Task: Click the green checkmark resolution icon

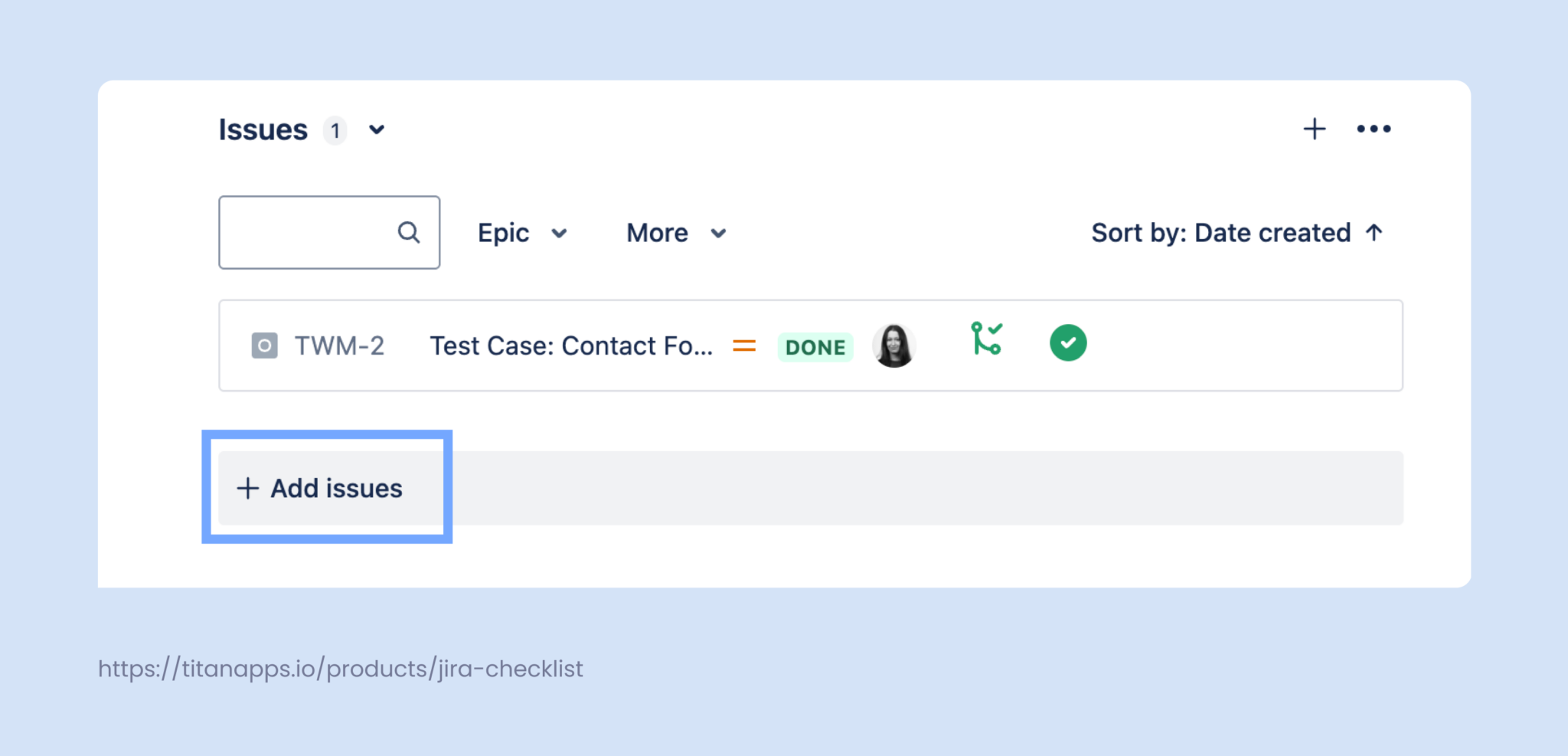Action: 1067,343
